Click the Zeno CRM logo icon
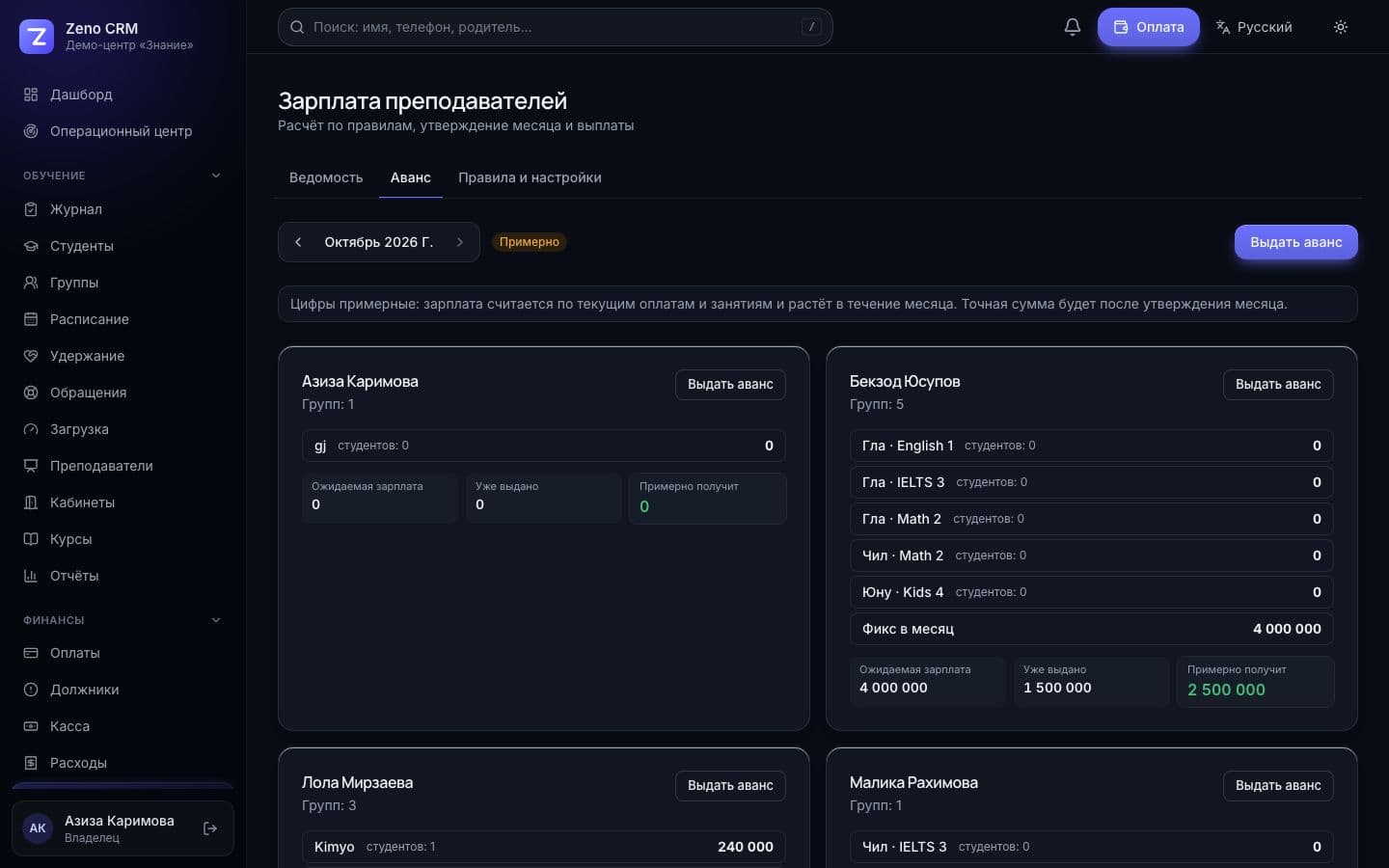 coord(37,37)
